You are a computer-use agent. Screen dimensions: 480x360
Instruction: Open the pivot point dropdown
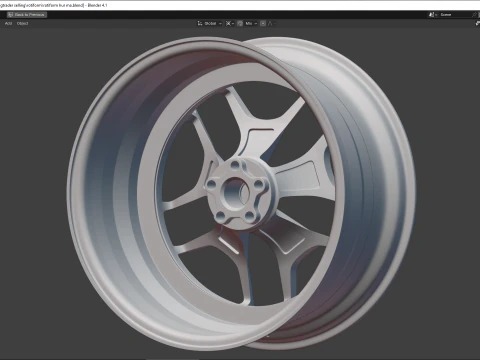click(x=230, y=23)
